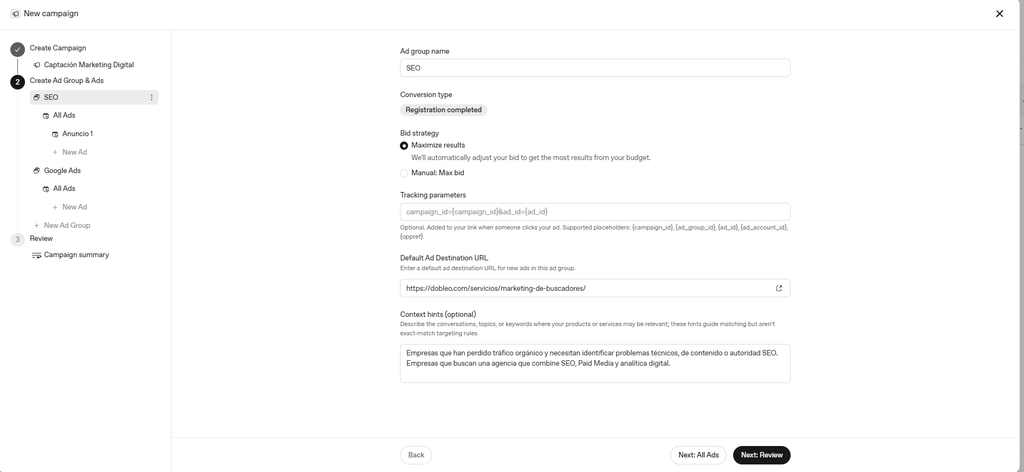Select Manual: Max bid radio option
The height and width of the screenshot is (472, 1024).
tap(404, 174)
